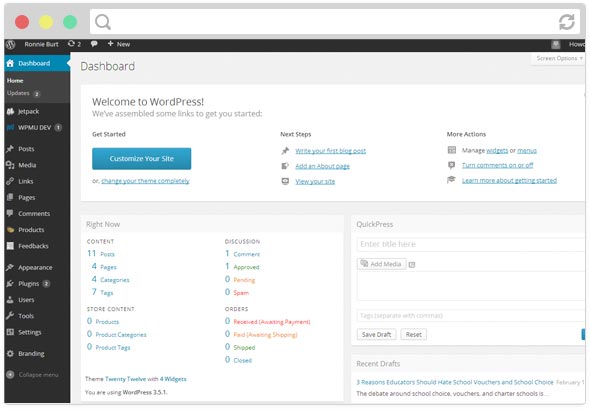Viewport: 590px width, 410px height.
Task: Click the Media icon in sidebar
Action: click(x=10, y=165)
